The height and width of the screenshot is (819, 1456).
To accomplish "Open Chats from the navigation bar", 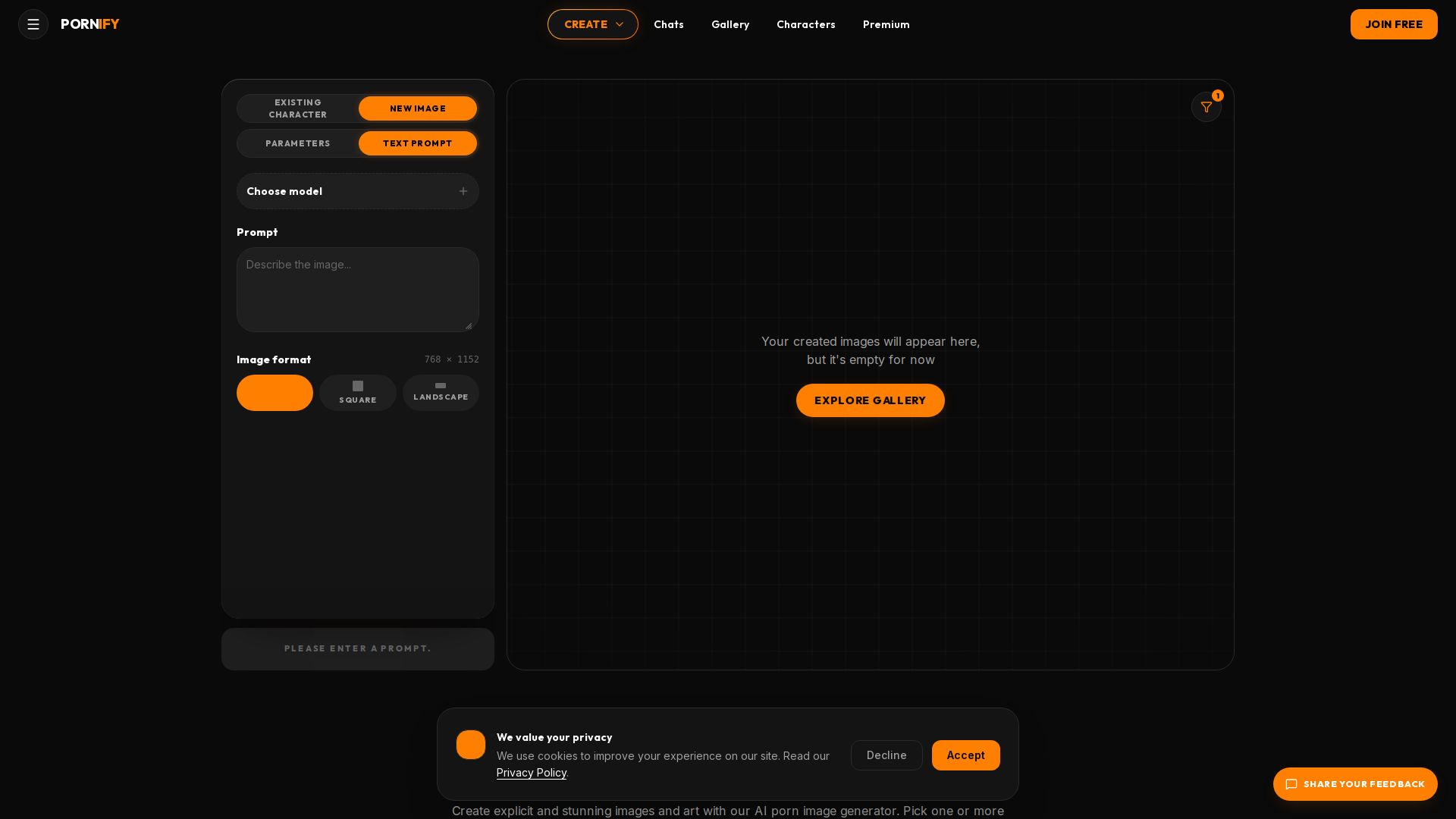I will [669, 24].
